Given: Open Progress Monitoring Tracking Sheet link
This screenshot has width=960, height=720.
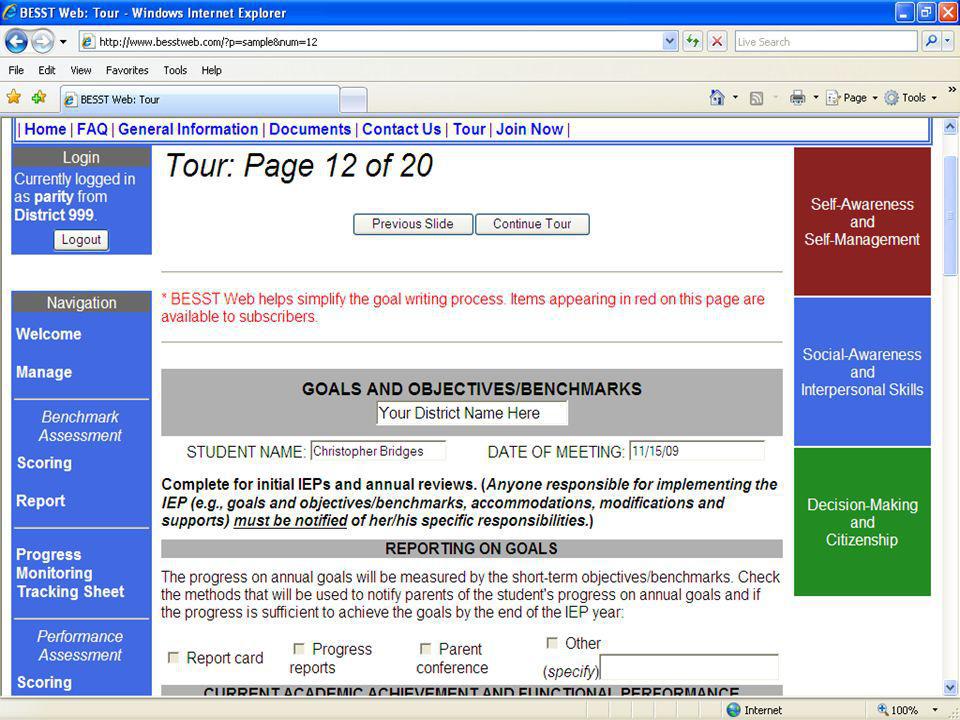Looking at the screenshot, I should (70, 573).
